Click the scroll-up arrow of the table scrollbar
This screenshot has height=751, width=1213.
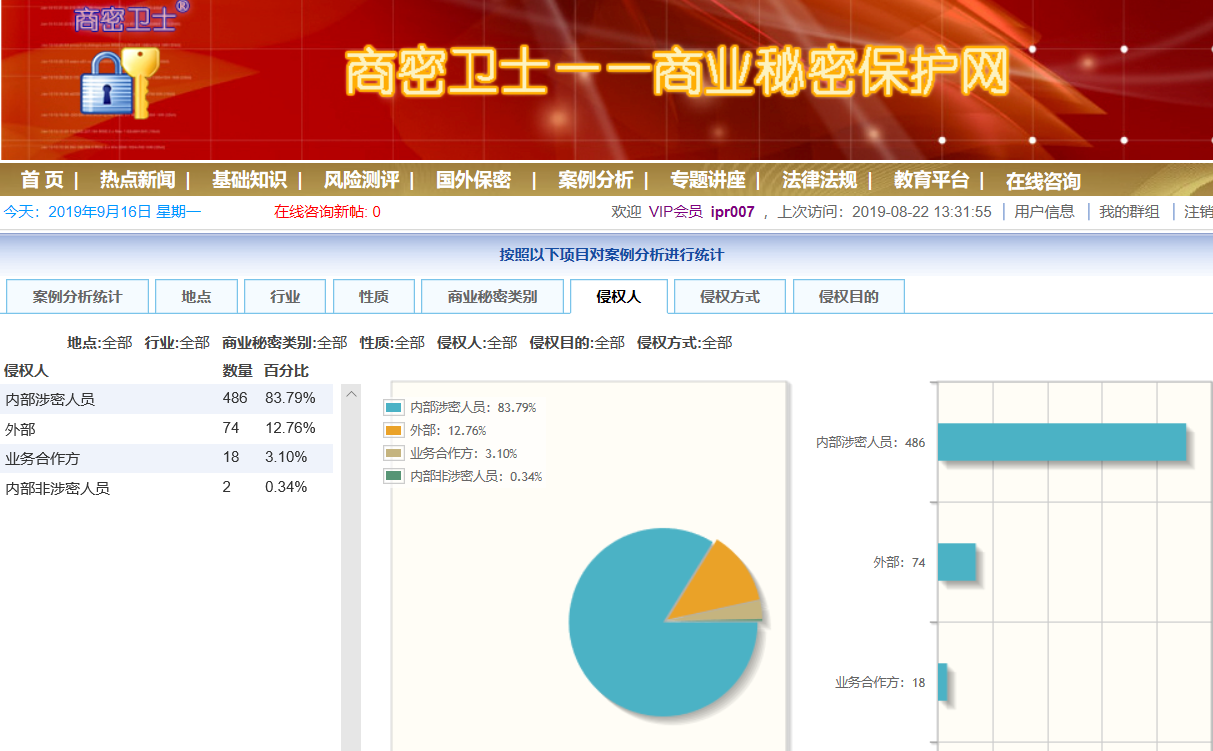tap(351, 395)
